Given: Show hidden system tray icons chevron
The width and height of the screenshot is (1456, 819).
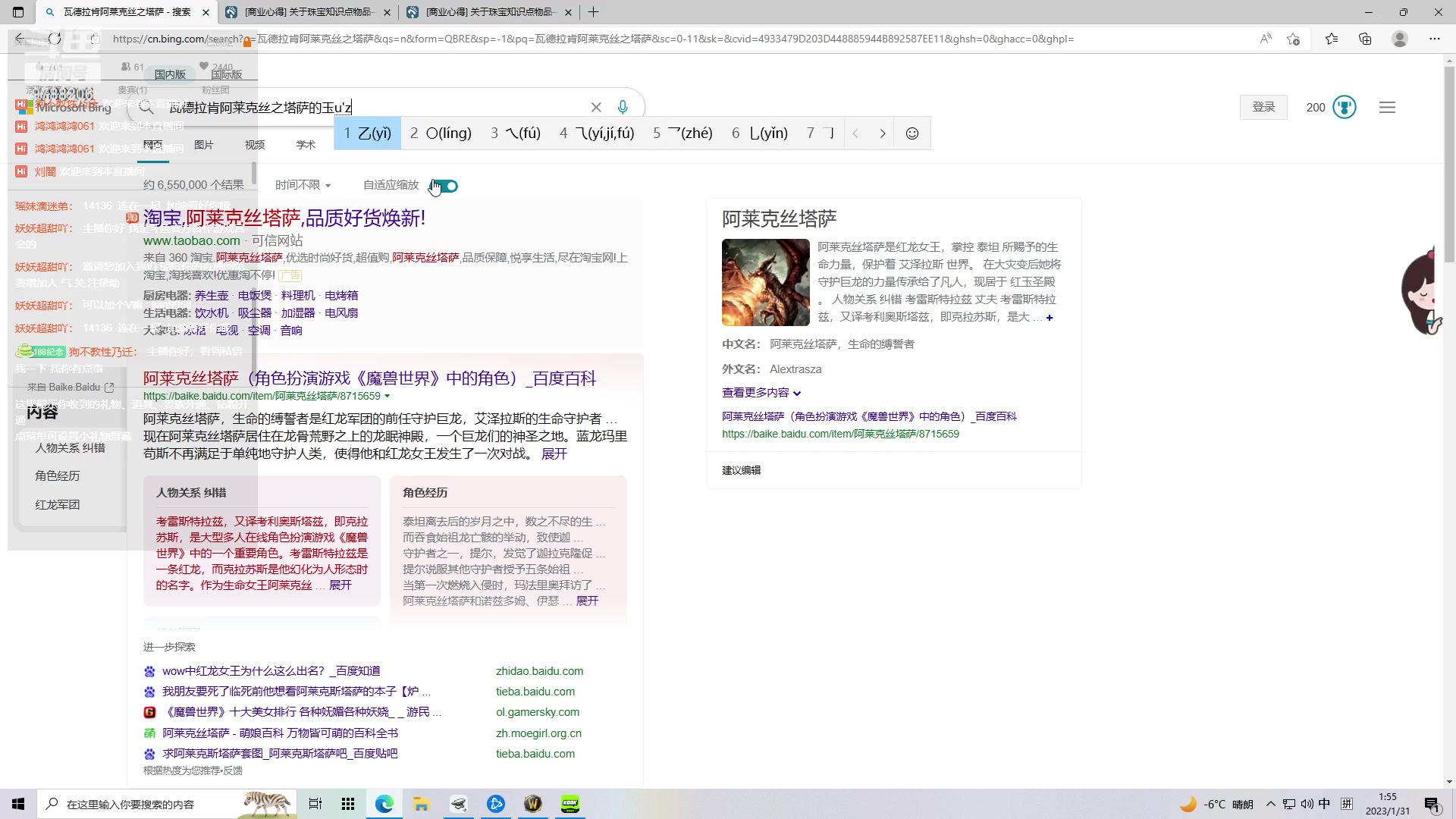Looking at the screenshot, I should [1271, 804].
